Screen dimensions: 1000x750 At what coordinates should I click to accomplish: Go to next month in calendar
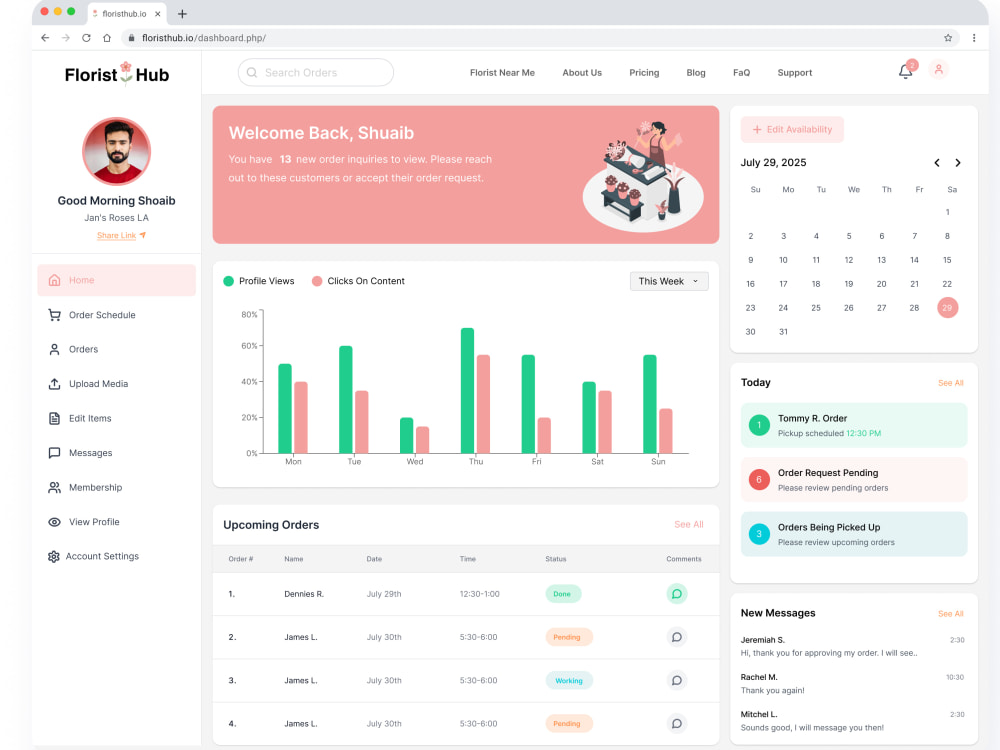click(x=958, y=163)
